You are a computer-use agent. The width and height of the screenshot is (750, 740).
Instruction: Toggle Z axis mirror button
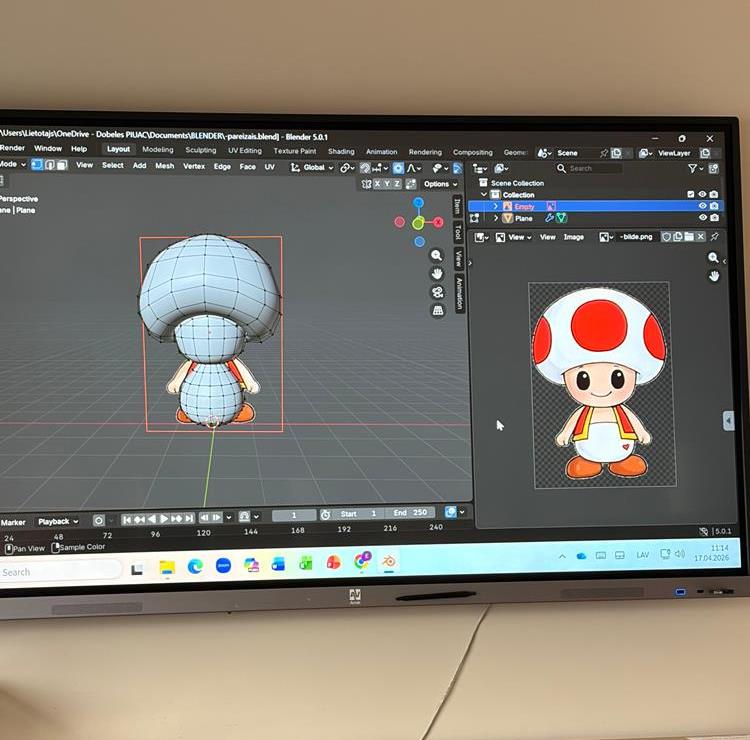point(397,184)
